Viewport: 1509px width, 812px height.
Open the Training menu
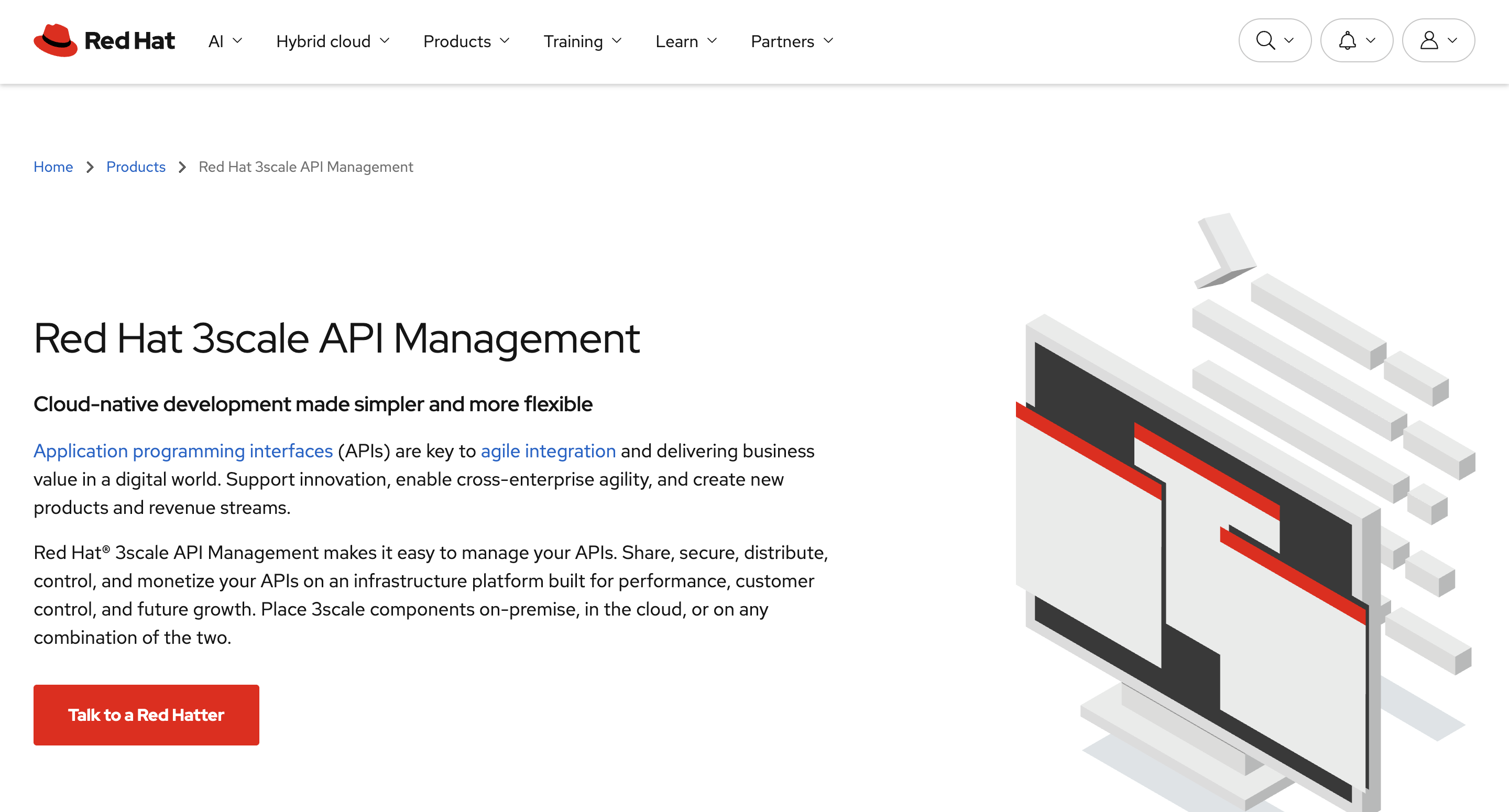click(x=582, y=41)
